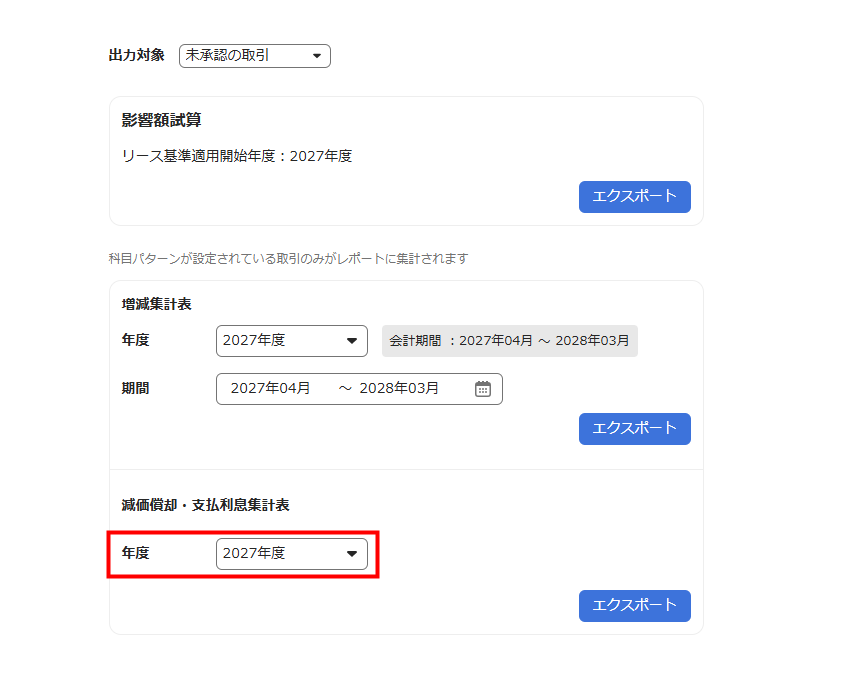This screenshot has width=851, height=680.
Task: Click the 科目パターン notice text
Action: tap(288, 259)
